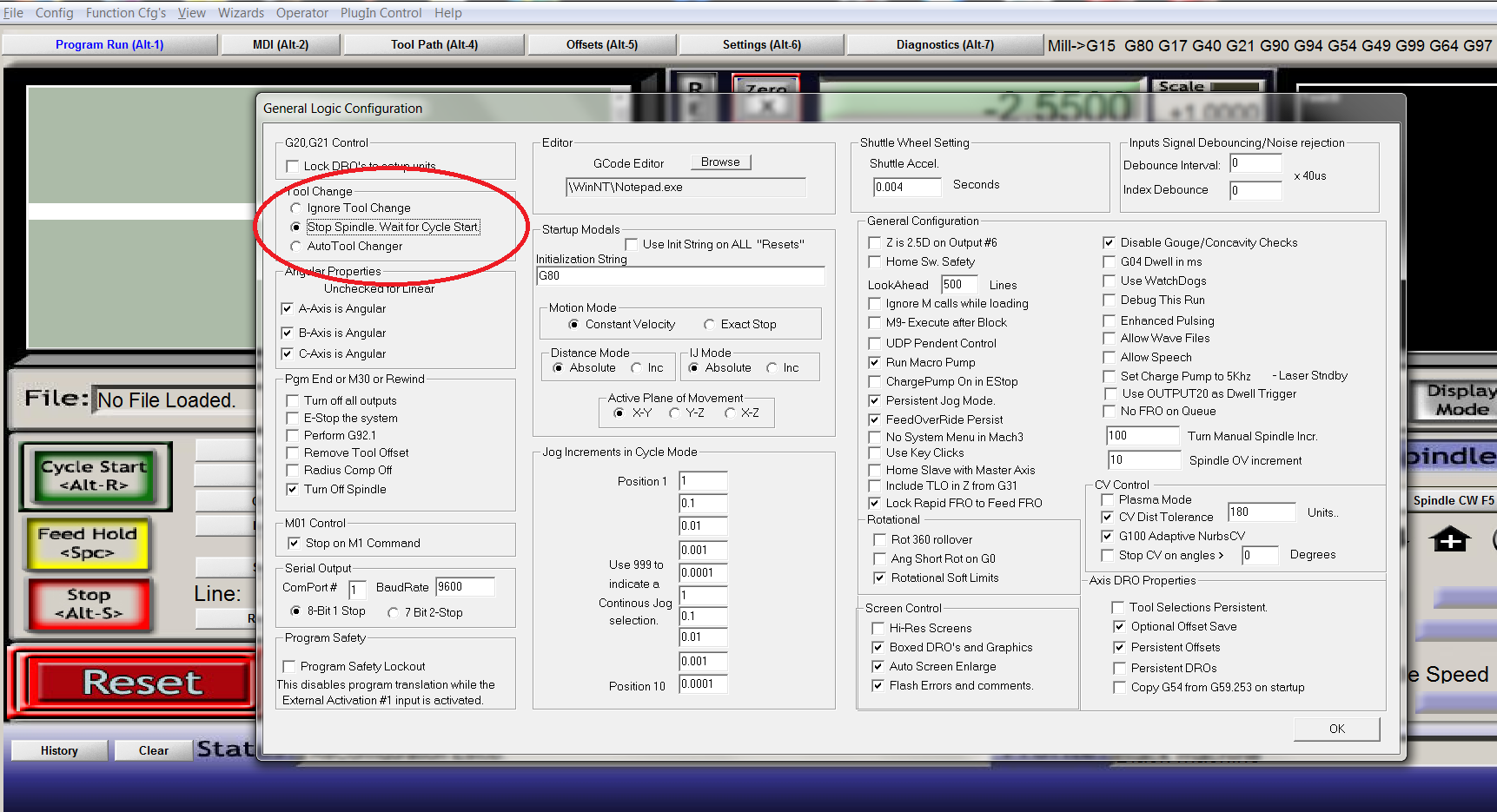
Task: Click the History button
Action: tap(59, 750)
